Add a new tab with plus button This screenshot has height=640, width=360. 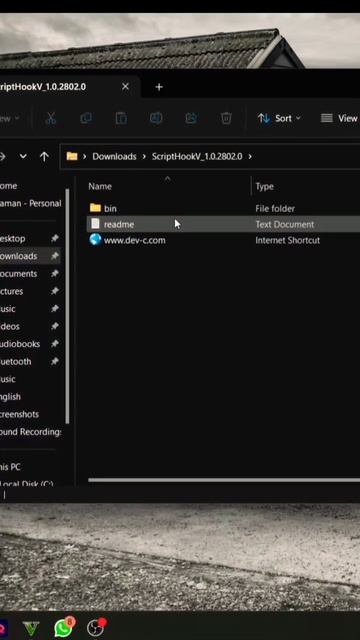tap(159, 87)
